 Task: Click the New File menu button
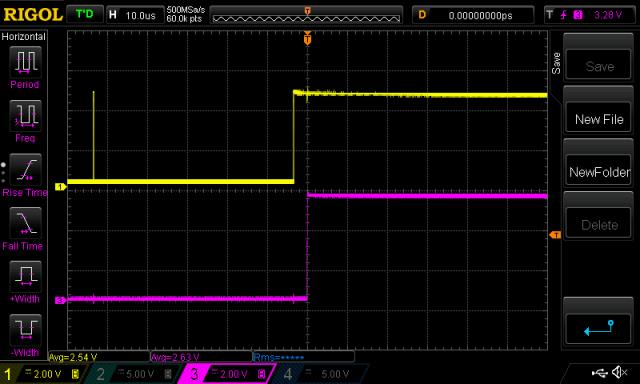tap(599, 119)
